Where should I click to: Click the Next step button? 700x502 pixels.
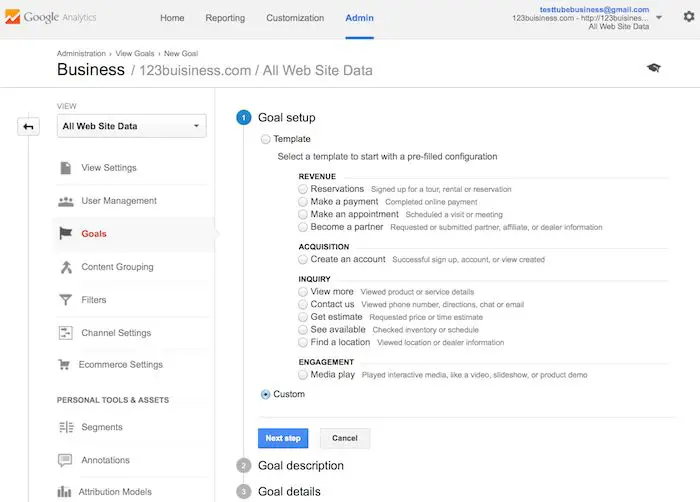(x=283, y=438)
